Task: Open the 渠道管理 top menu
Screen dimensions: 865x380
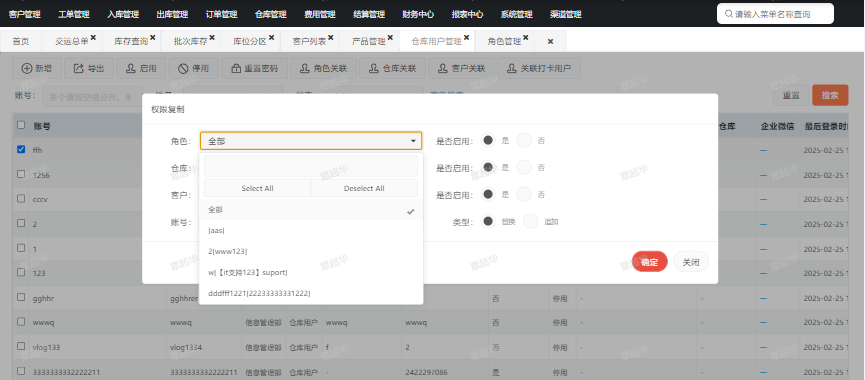Action: click(x=566, y=14)
